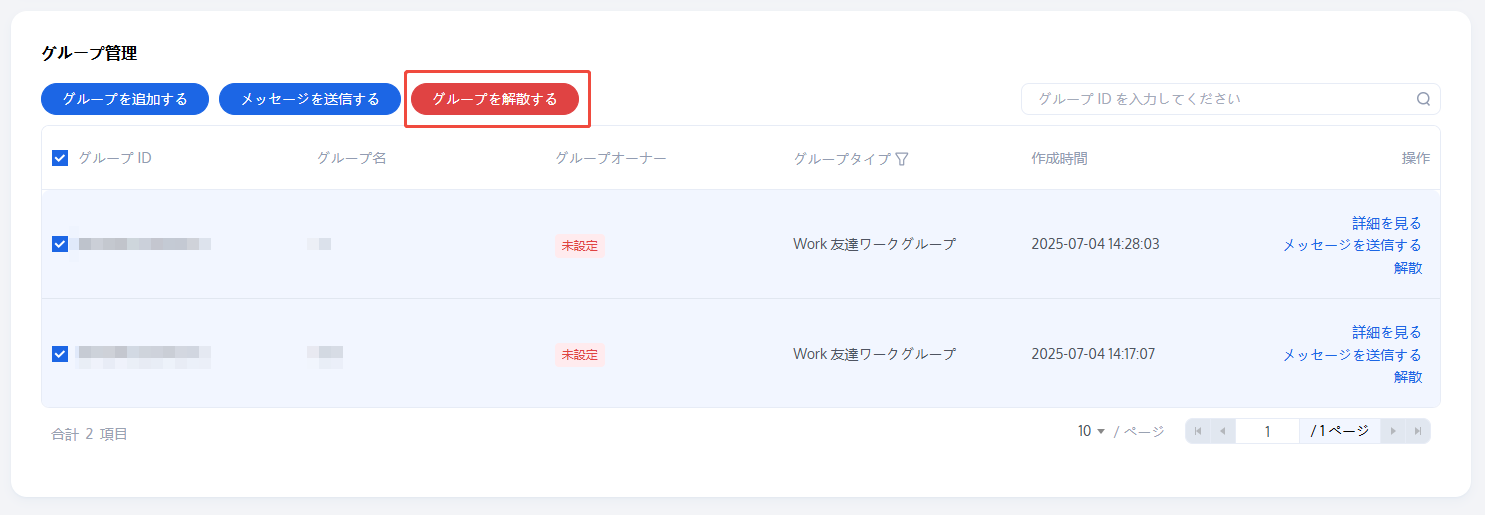Click 解散 link in the 14:28:03 row
The height and width of the screenshot is (515, 1485).
(x=1408, y=267)
